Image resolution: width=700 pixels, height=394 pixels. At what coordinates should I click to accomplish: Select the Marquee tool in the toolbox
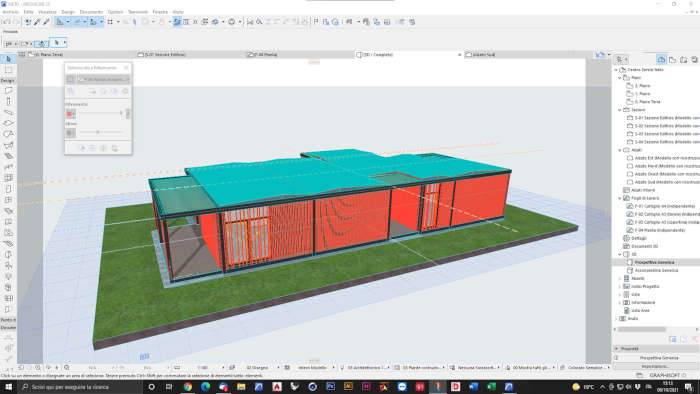(x=8, y=70)
